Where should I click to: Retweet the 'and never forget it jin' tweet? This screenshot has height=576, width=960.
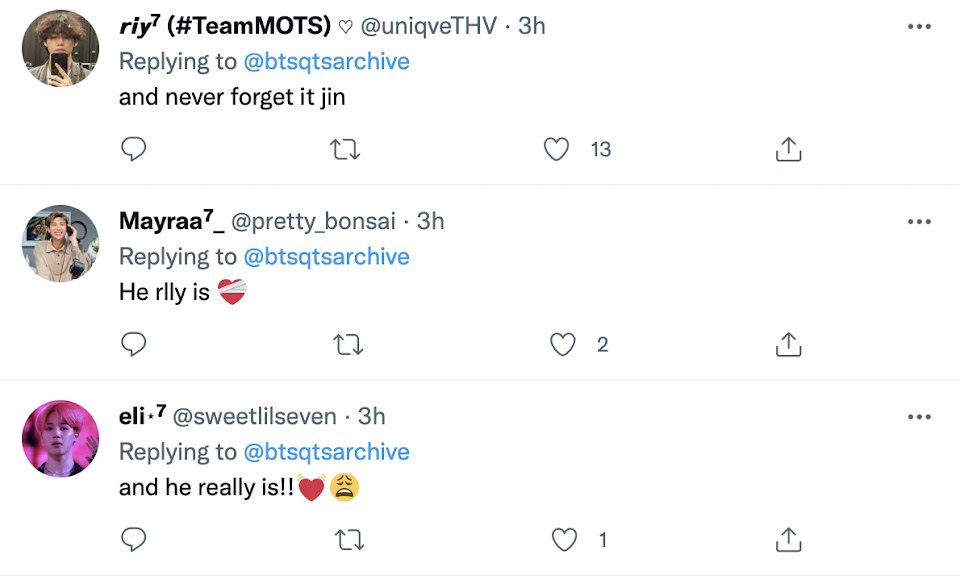tap(345, 150)
